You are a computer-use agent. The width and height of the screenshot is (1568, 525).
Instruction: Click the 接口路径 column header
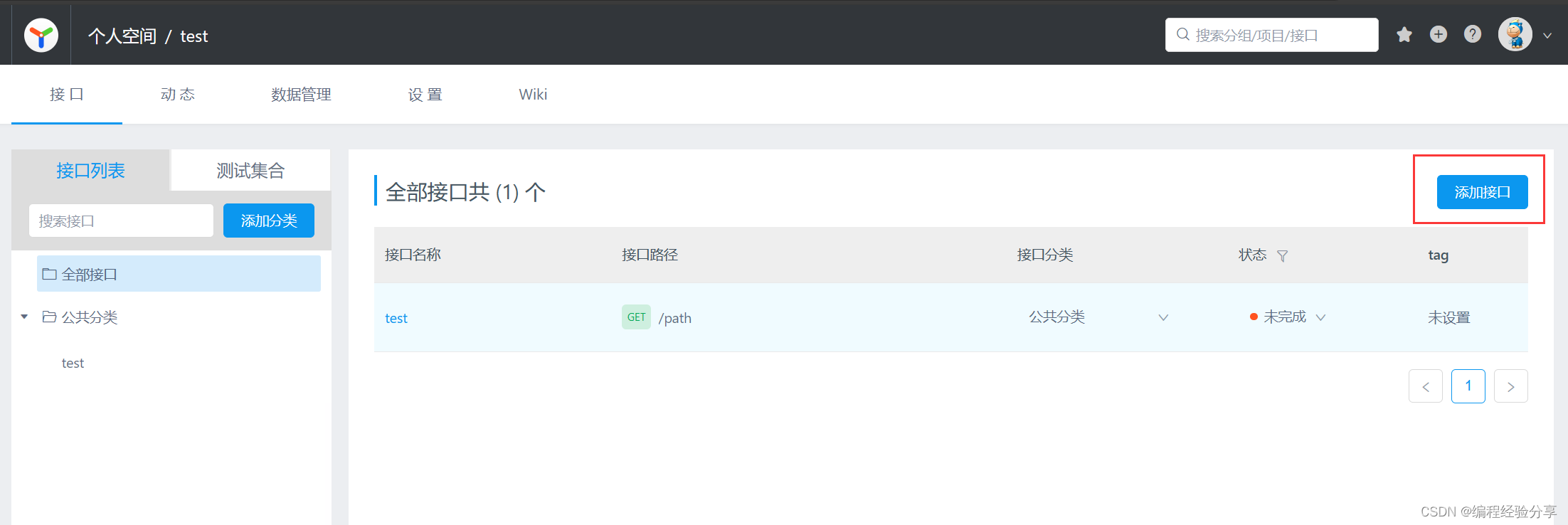650,255
